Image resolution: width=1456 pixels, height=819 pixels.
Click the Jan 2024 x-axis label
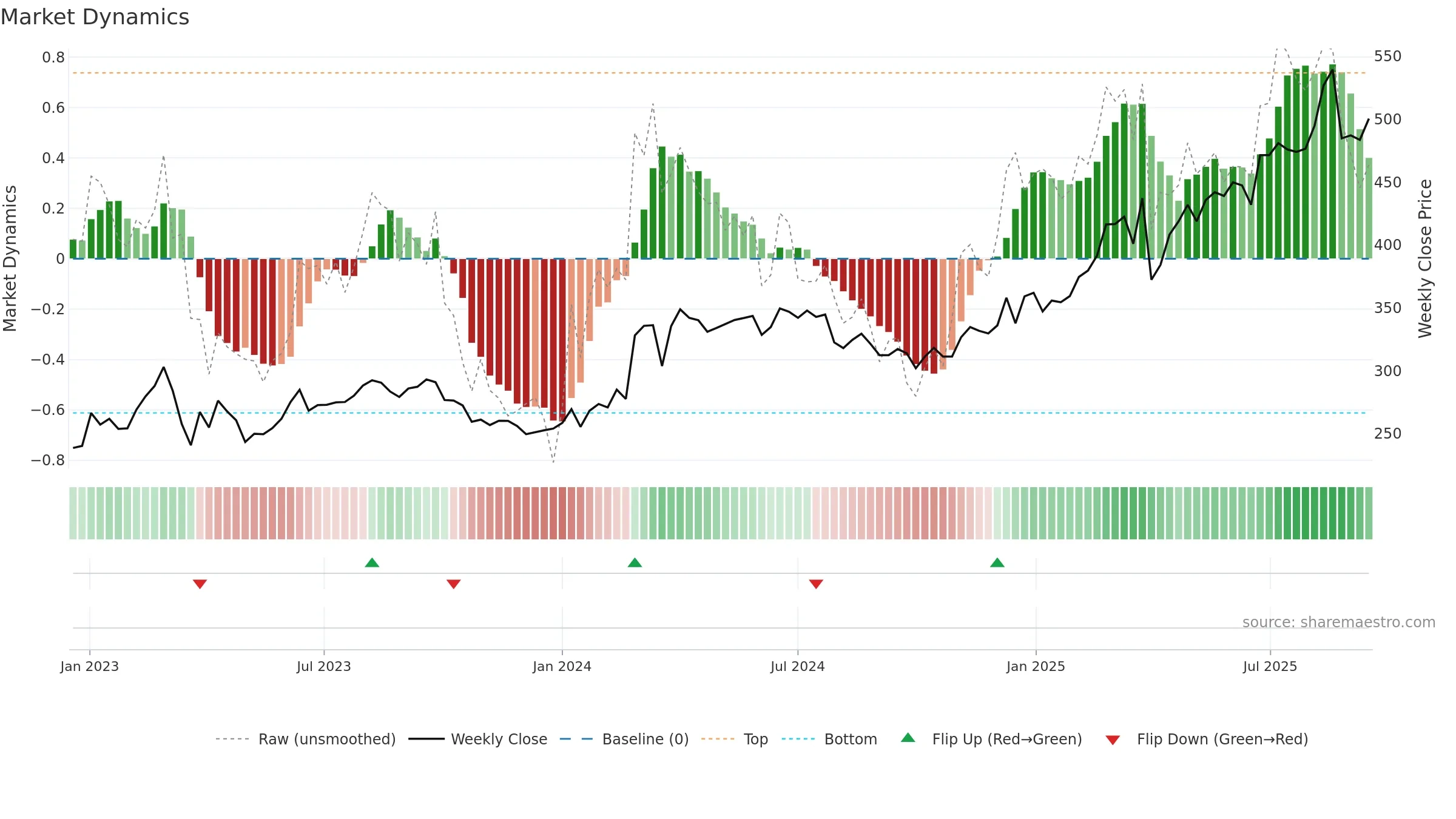tap(562, 666)
